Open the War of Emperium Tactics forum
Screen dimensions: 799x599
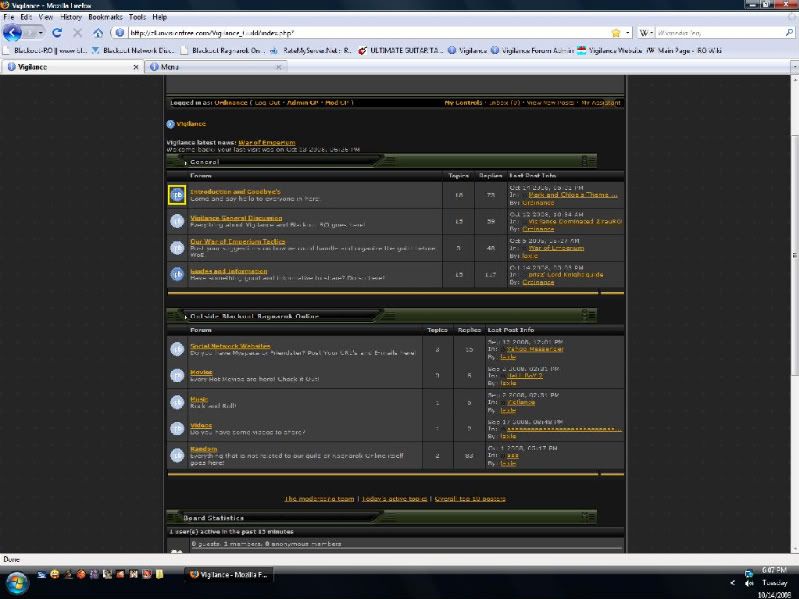(237, 241)
